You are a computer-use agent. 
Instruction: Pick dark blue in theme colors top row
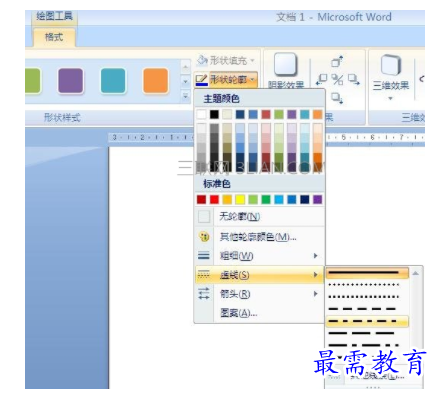pyautogui.click(x=240, y=114)
